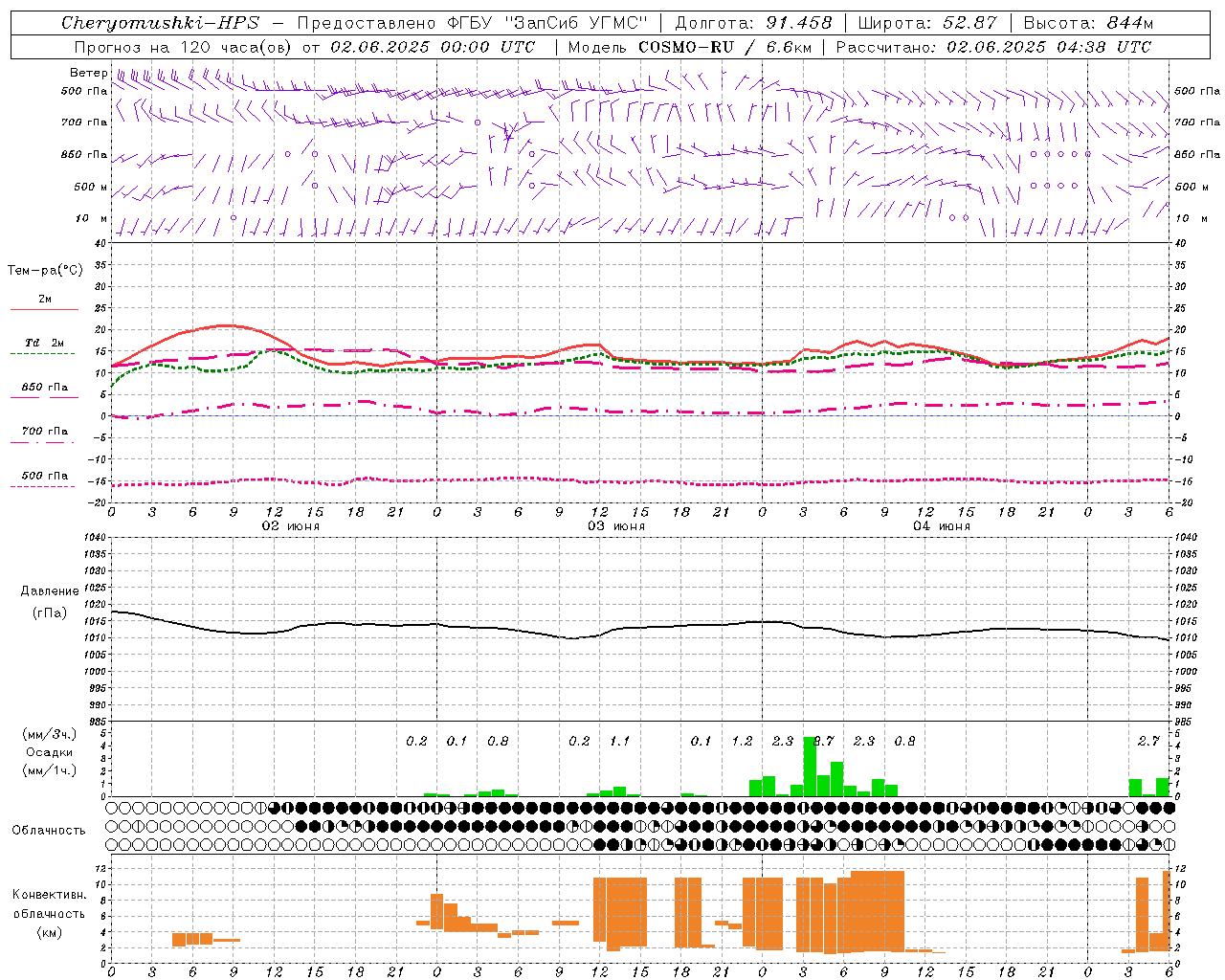1225x980 pixels.
Task: Click the "Осадки" precipitation label
Action: (x=50, y=752)
